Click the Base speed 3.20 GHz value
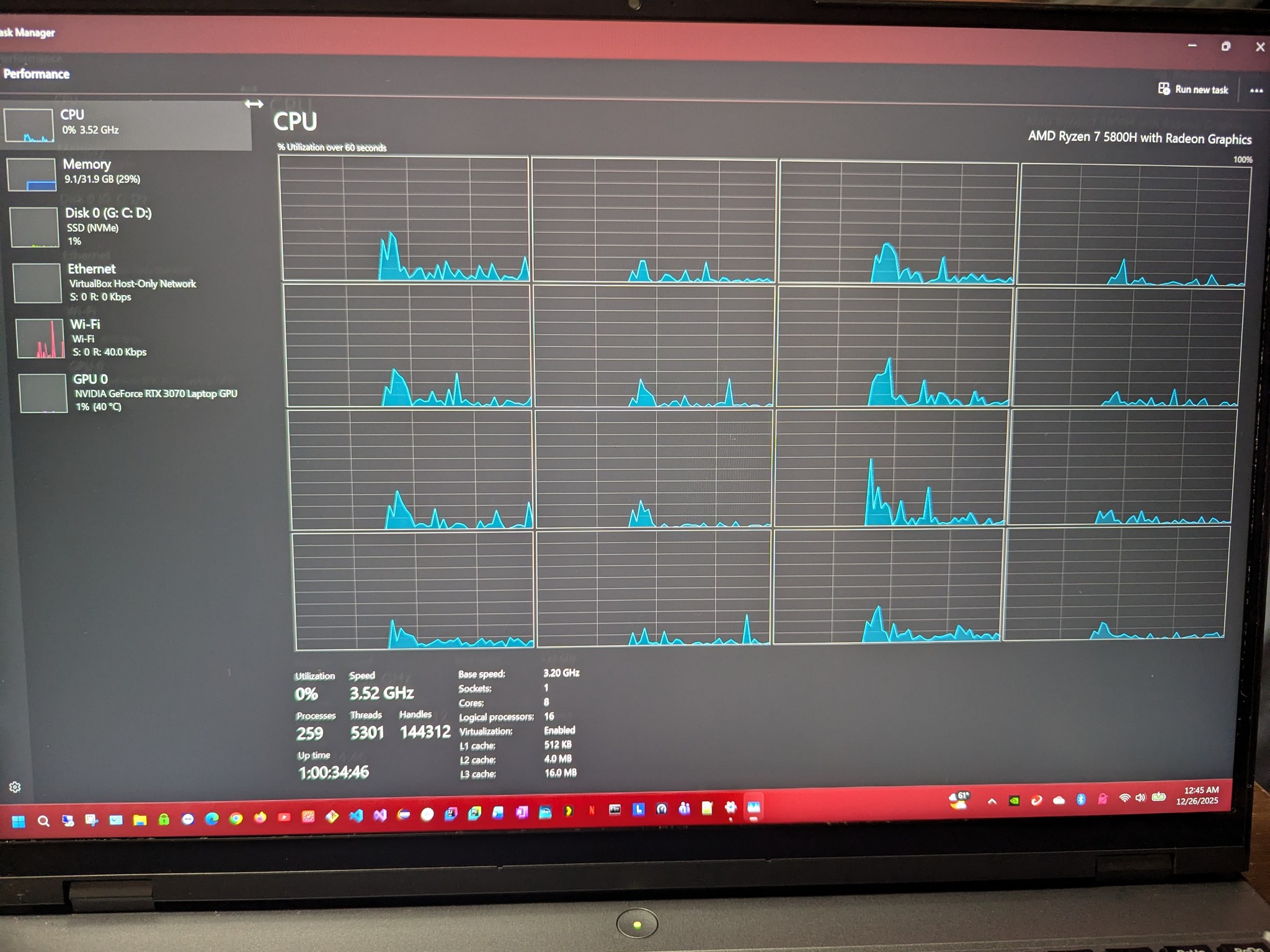The height and width of the screenshot is (952, 1270). 561,672
